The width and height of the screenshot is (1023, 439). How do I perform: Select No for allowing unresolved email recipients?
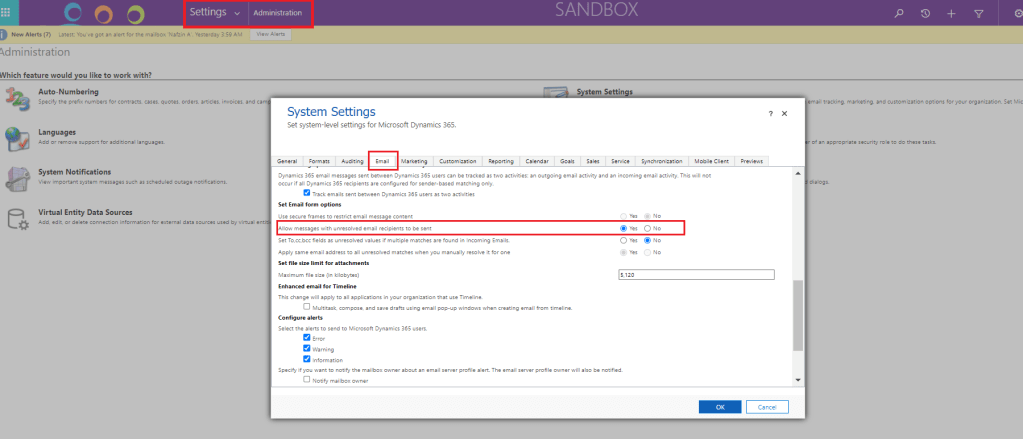coord(647,228)
